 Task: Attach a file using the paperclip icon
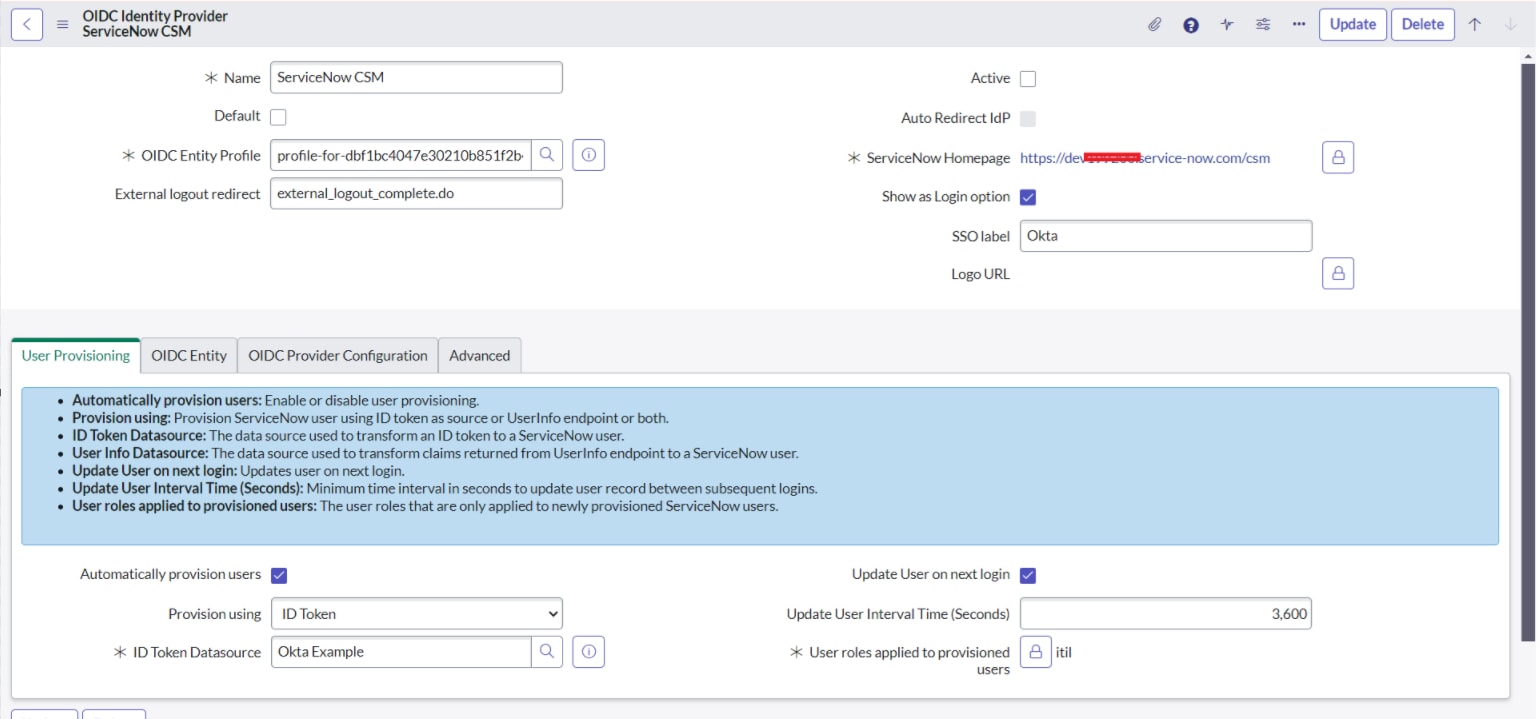[x=1155, y=23]
